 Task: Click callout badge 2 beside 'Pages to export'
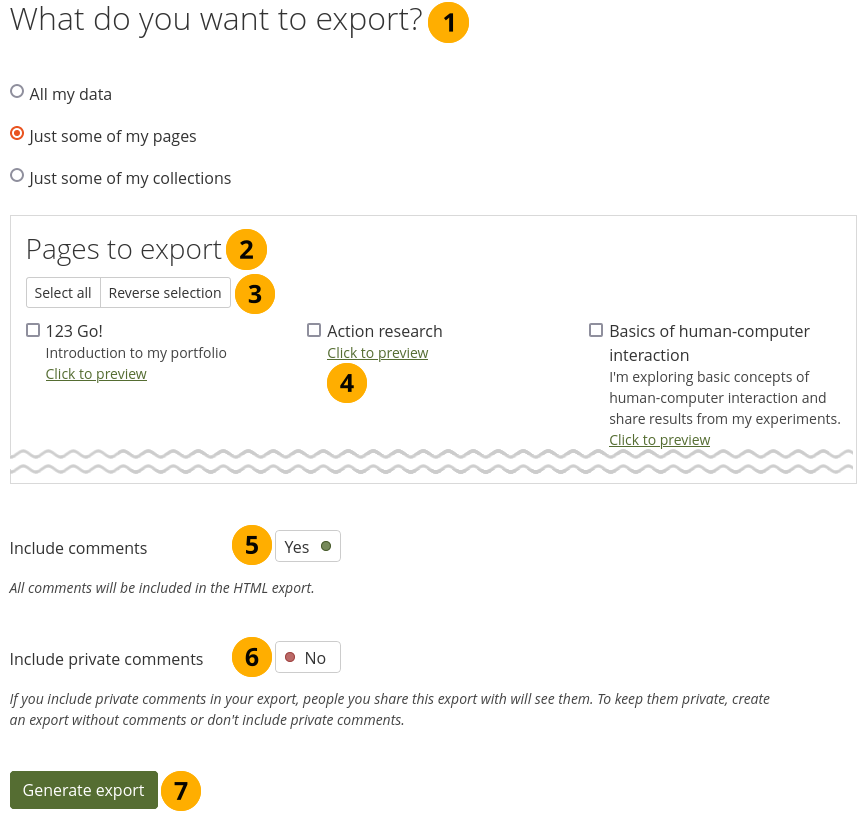pos(246,249)
